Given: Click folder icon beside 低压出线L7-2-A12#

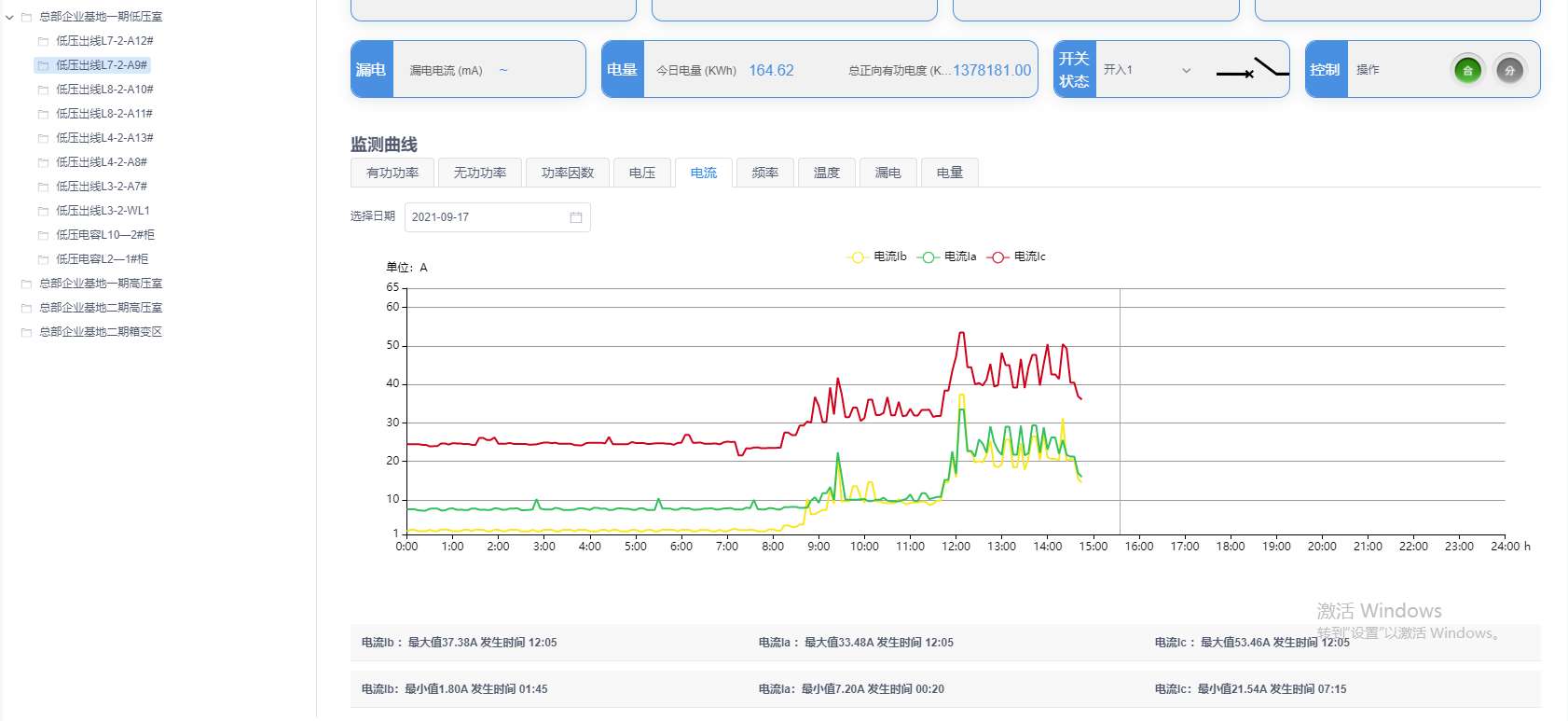Looking at the screenshot, I should pos(43,41).
